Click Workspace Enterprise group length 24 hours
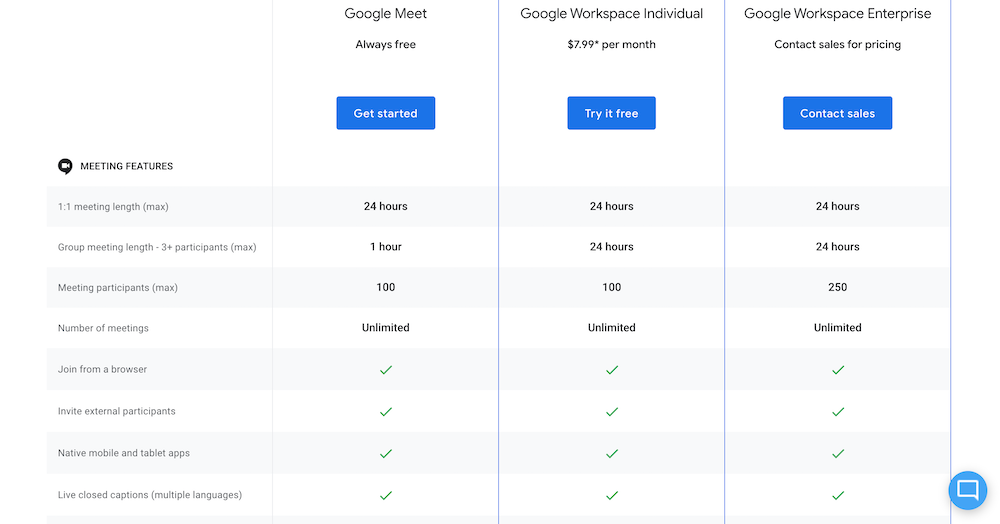1000x524 pixels. tap(837, 247)
